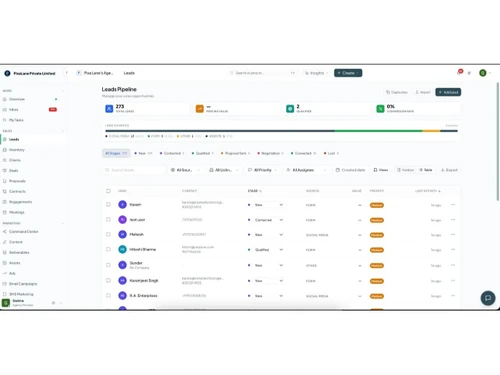Image resolution: width=500 pixels, height=375 pixels.
Task: Click the Add Lead button
Action: pos(448,92)
